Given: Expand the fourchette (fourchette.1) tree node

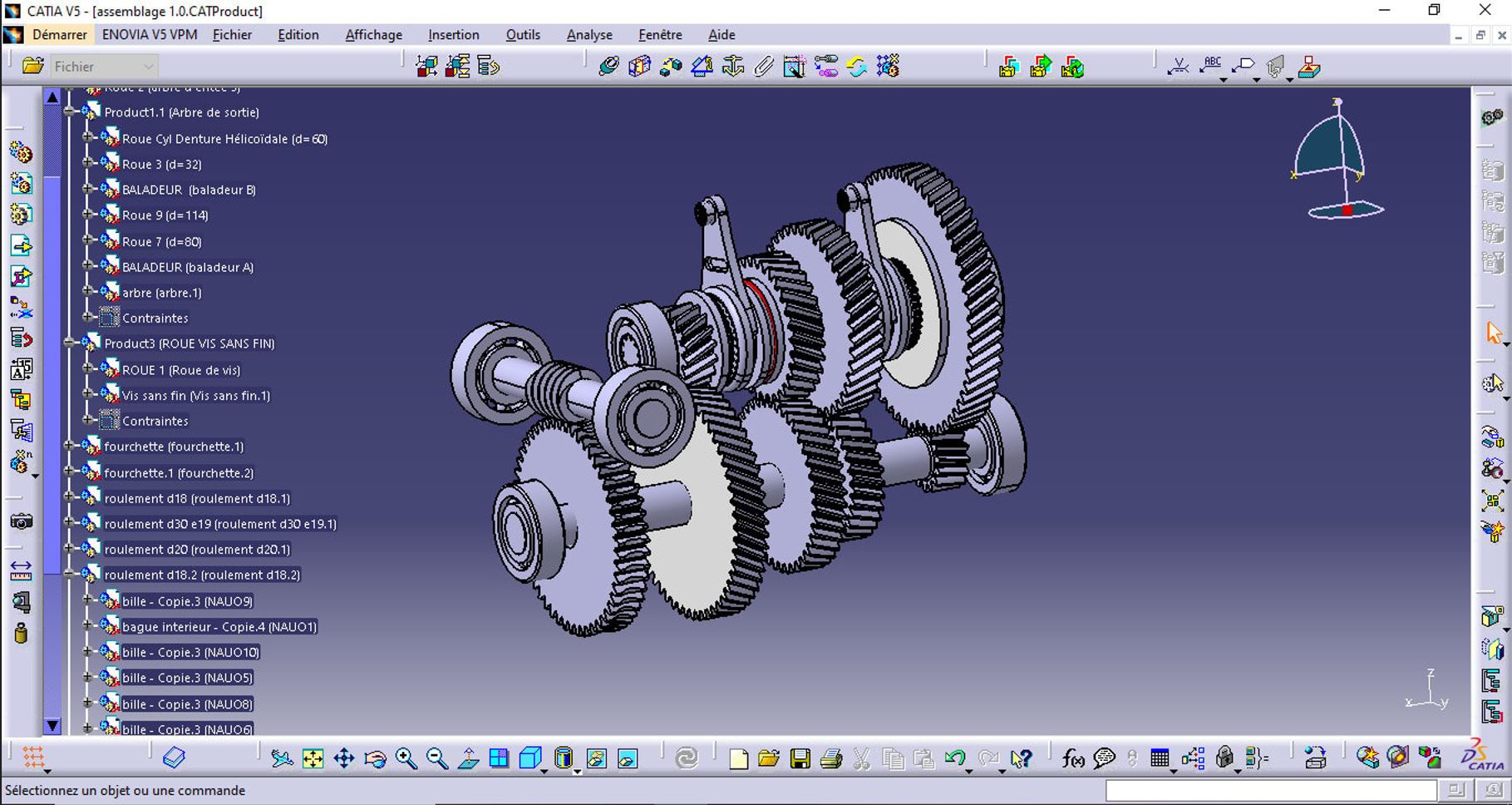Looking at the screenshot, I should [x=70, y=447].
